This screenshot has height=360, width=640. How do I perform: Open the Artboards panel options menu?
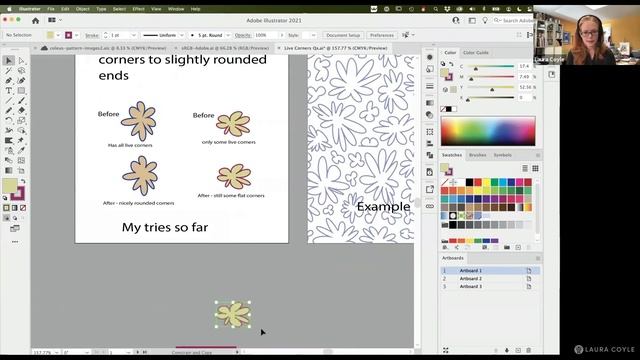538,258
